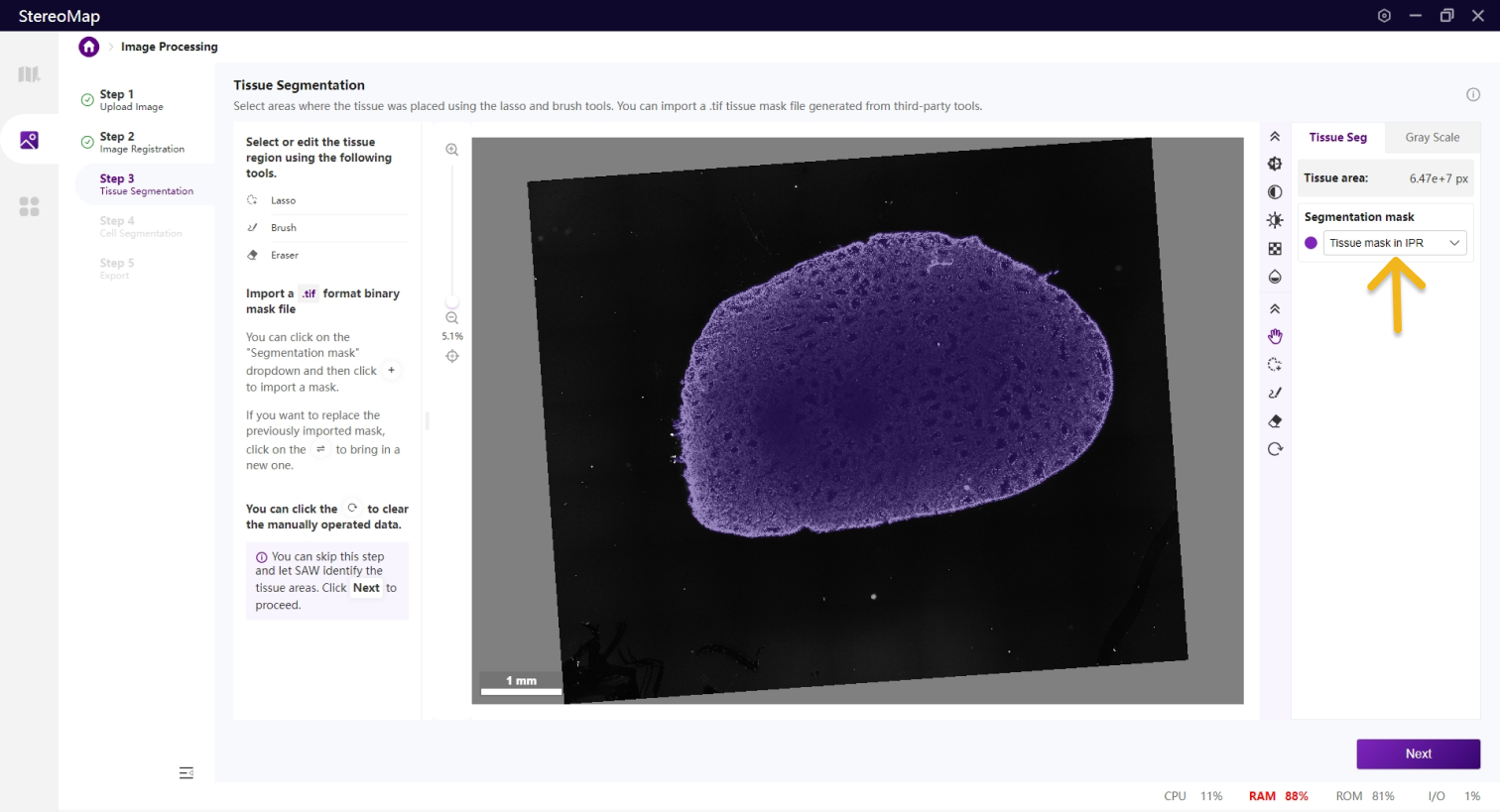Switch to the Gray Scale tab

1432,138
